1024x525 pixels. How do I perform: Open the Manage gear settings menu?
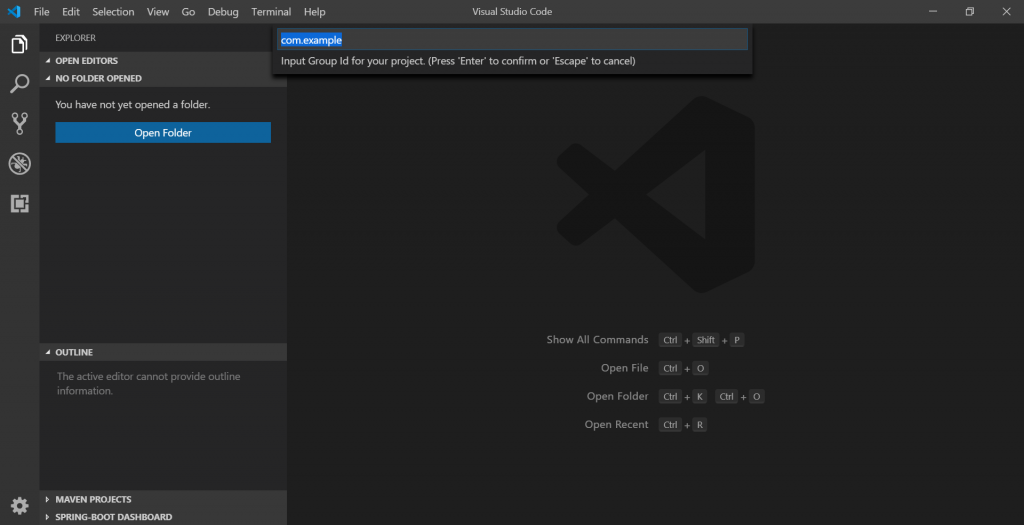(20, 505)
